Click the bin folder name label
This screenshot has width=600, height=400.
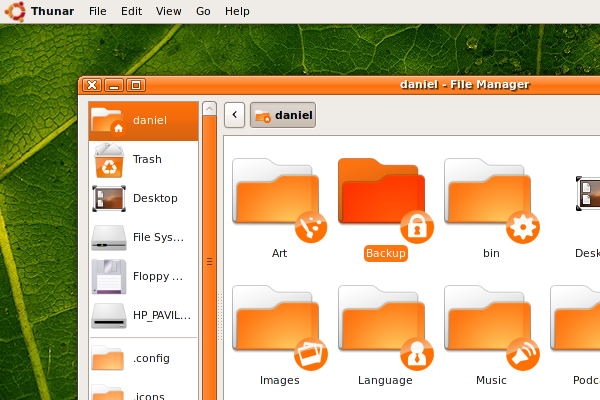click(491, 253)
